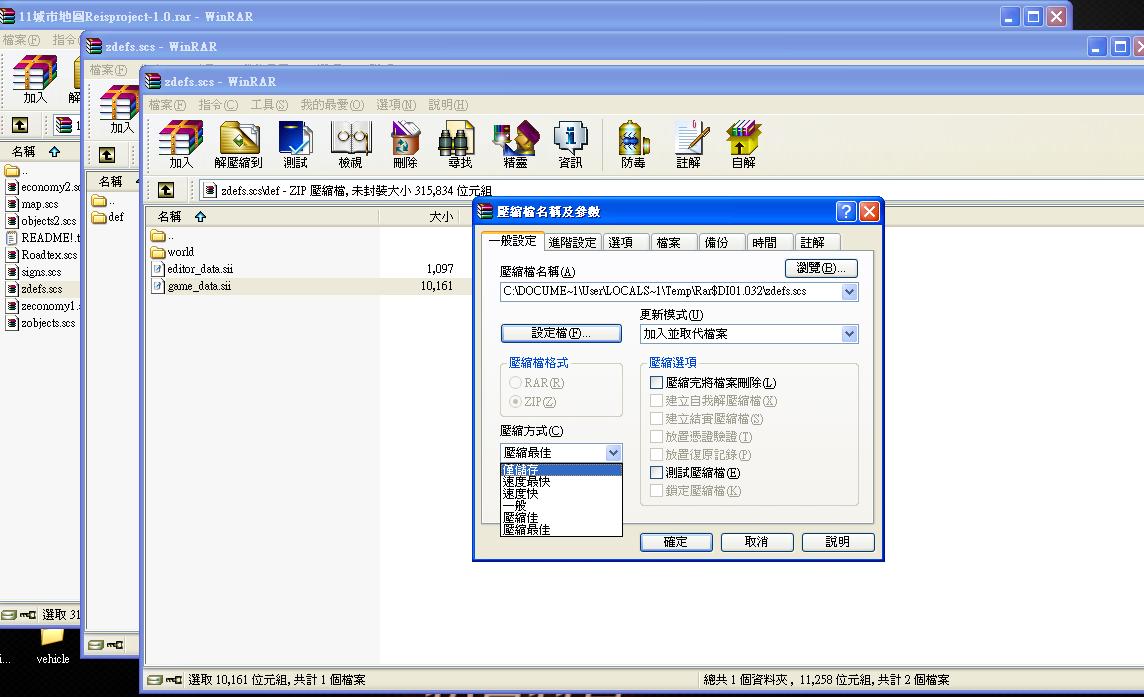The image size is (1144, 697).
Task: Click the 設定檔(F)... profiles button
Action: pos(561,333)
